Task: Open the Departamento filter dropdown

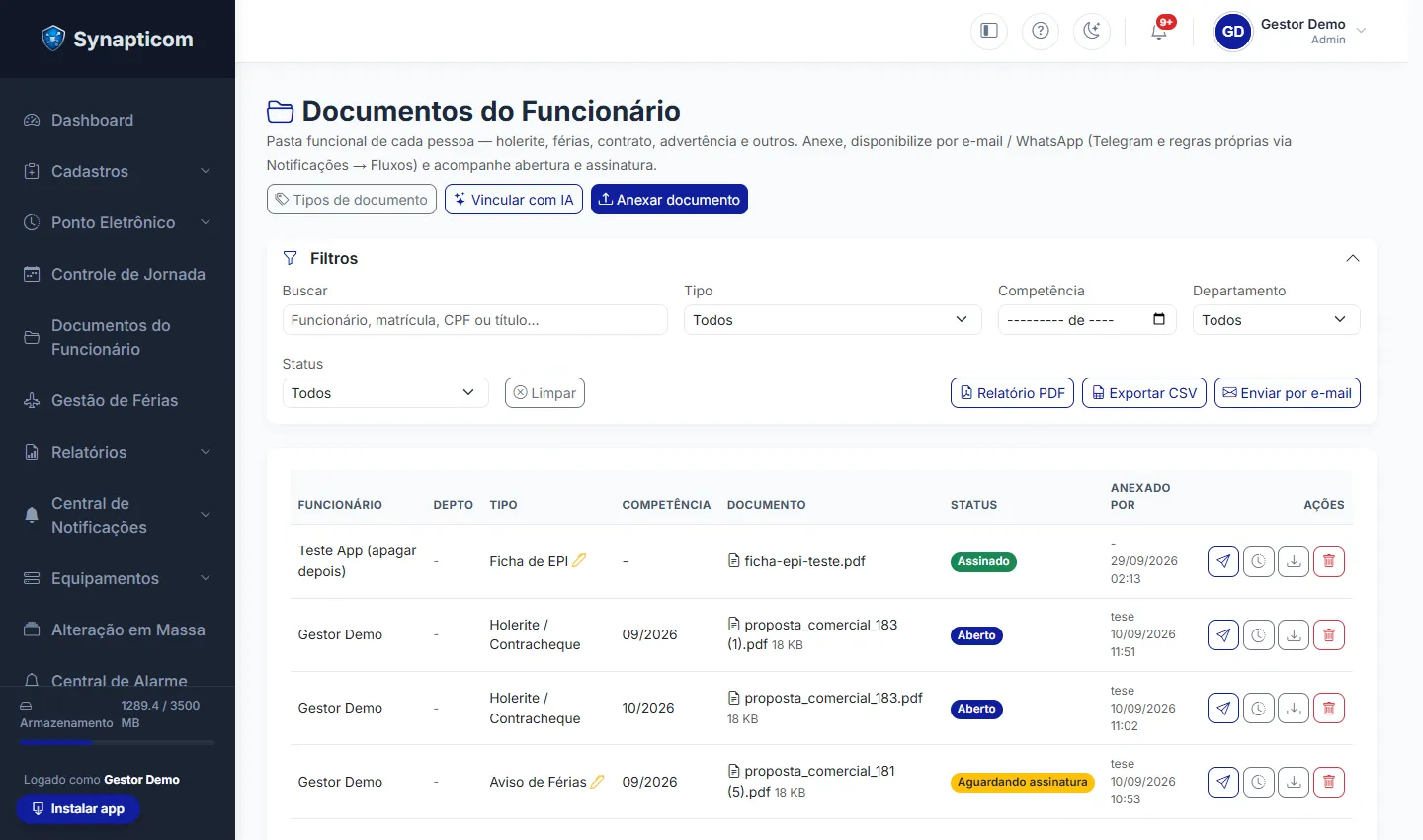Action: point(1276,320)
